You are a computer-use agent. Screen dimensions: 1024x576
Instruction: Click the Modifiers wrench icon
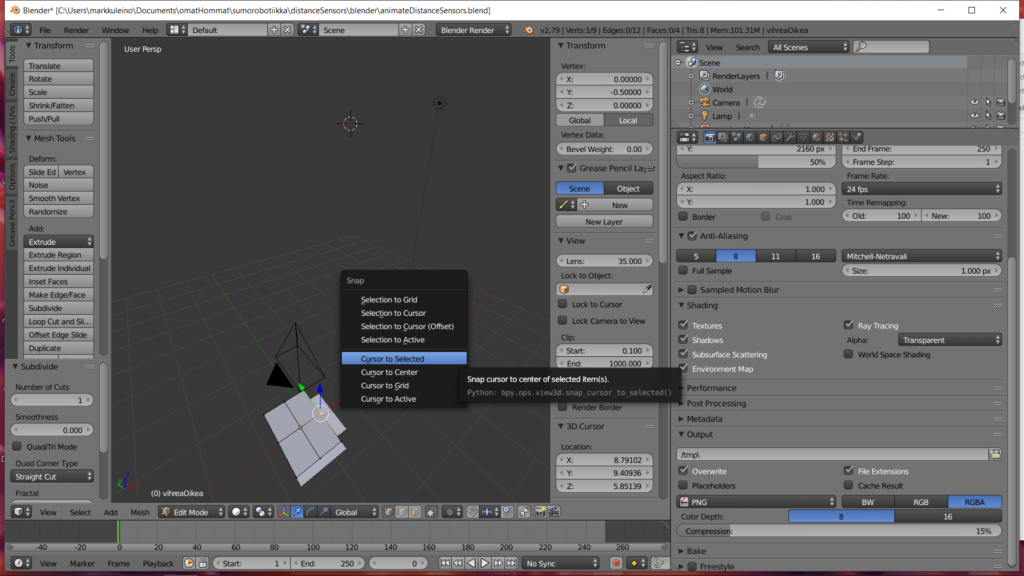(789, 137)
